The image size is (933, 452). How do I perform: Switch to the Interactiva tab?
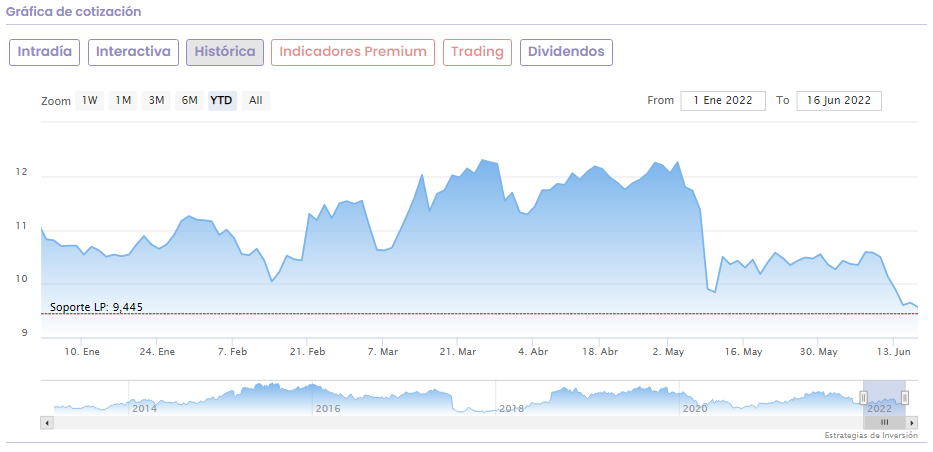133,52
